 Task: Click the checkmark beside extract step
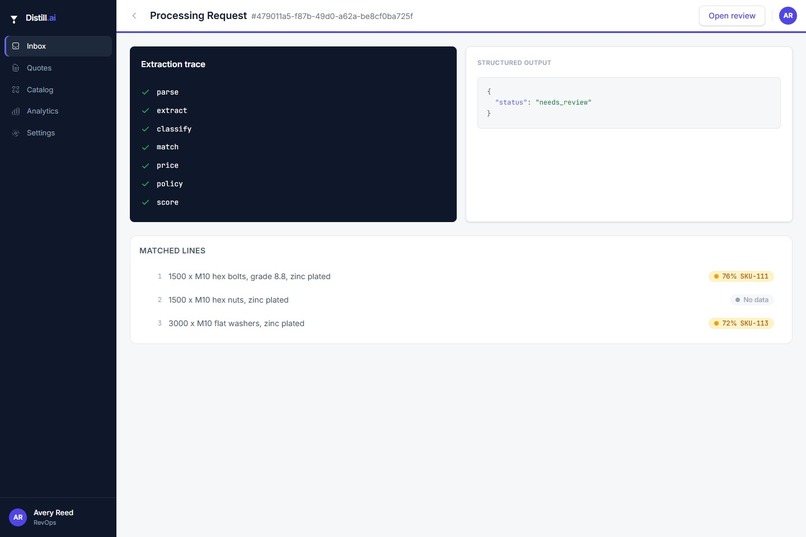point(145,110)
